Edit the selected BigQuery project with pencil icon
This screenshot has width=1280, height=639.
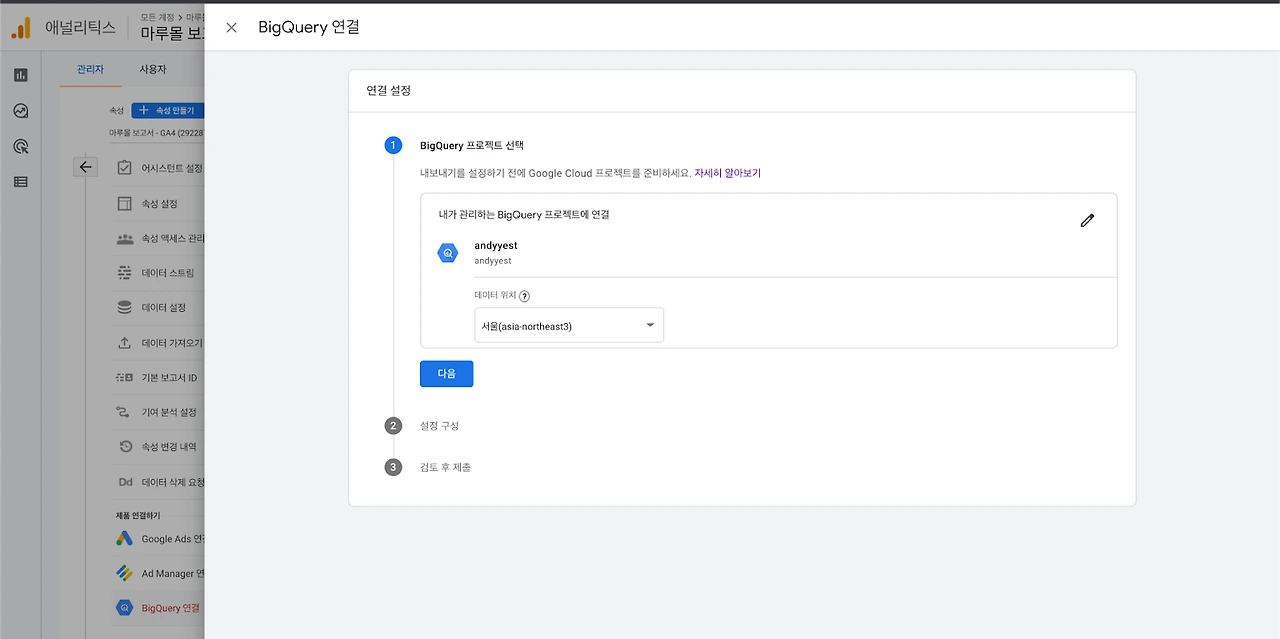point(1087,220)
